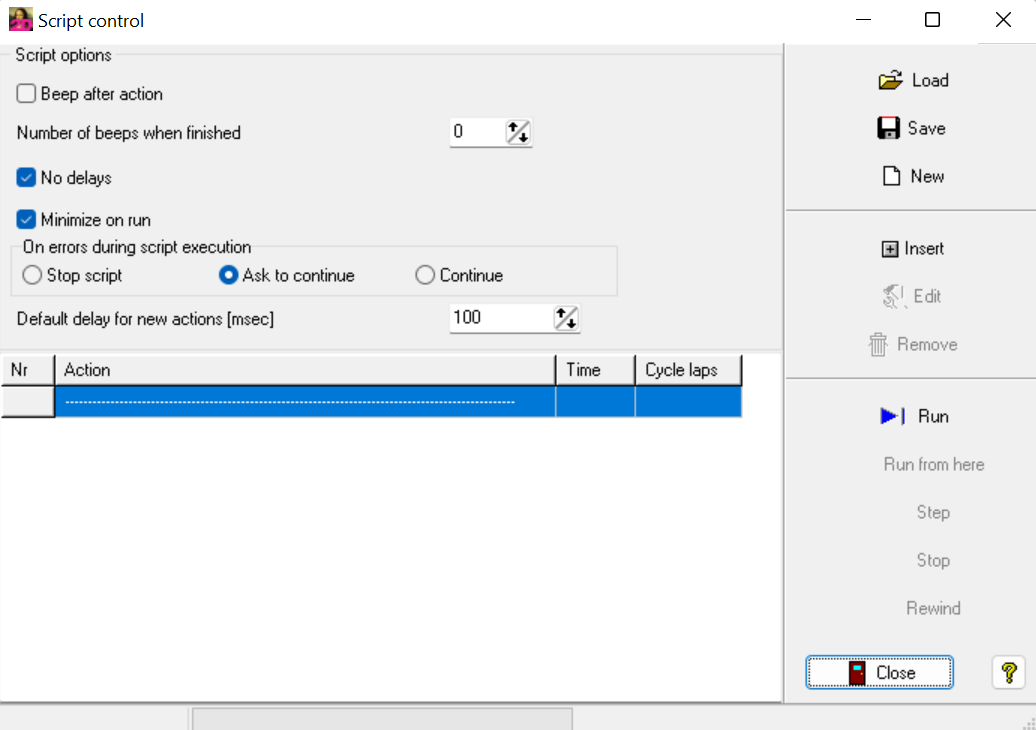The height and width of the screenshot is (730, 1036).
Task: Click the Insert plus icon
Action: coord(890,249)
